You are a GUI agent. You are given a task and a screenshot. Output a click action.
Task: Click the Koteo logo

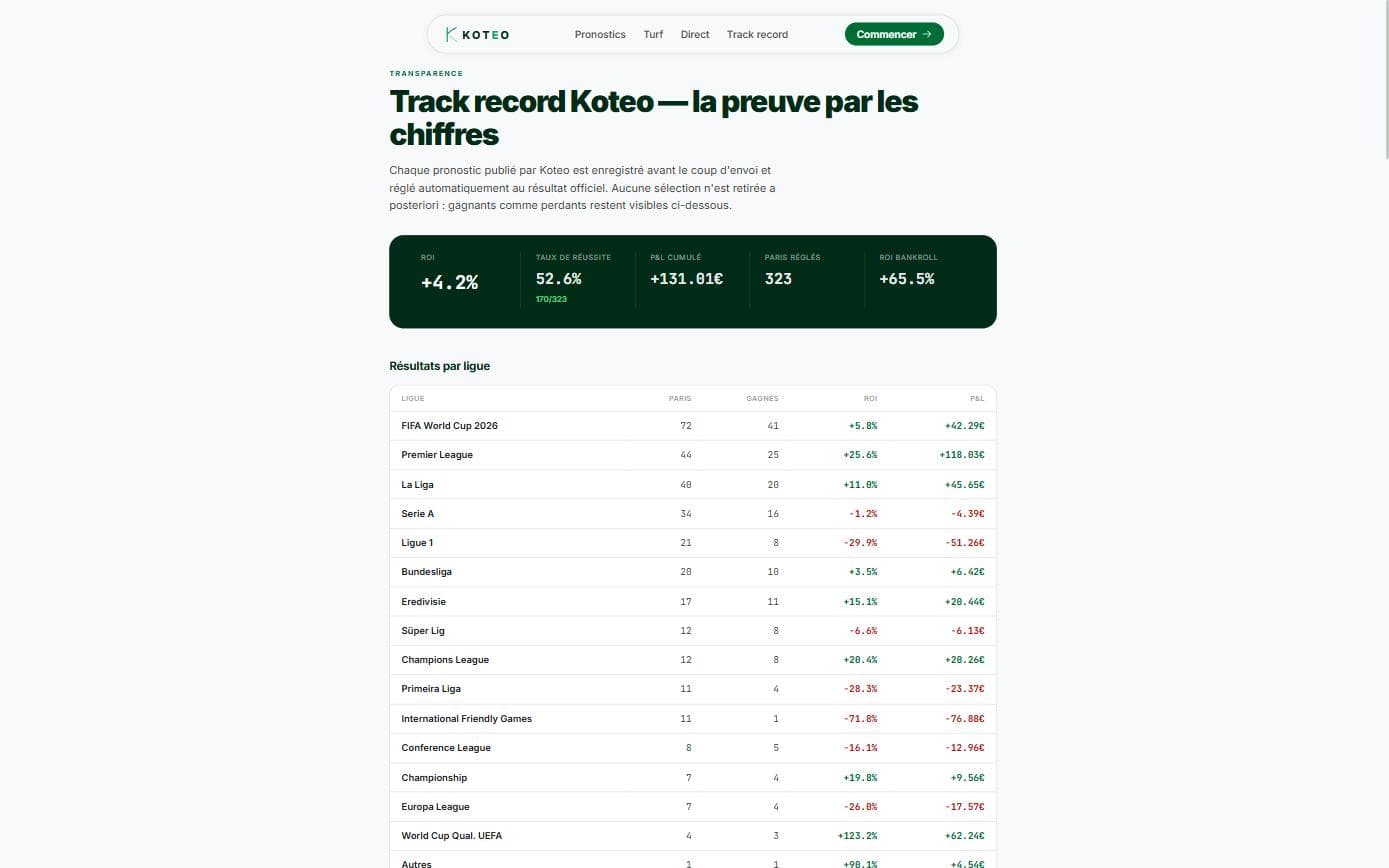point(477,34)
